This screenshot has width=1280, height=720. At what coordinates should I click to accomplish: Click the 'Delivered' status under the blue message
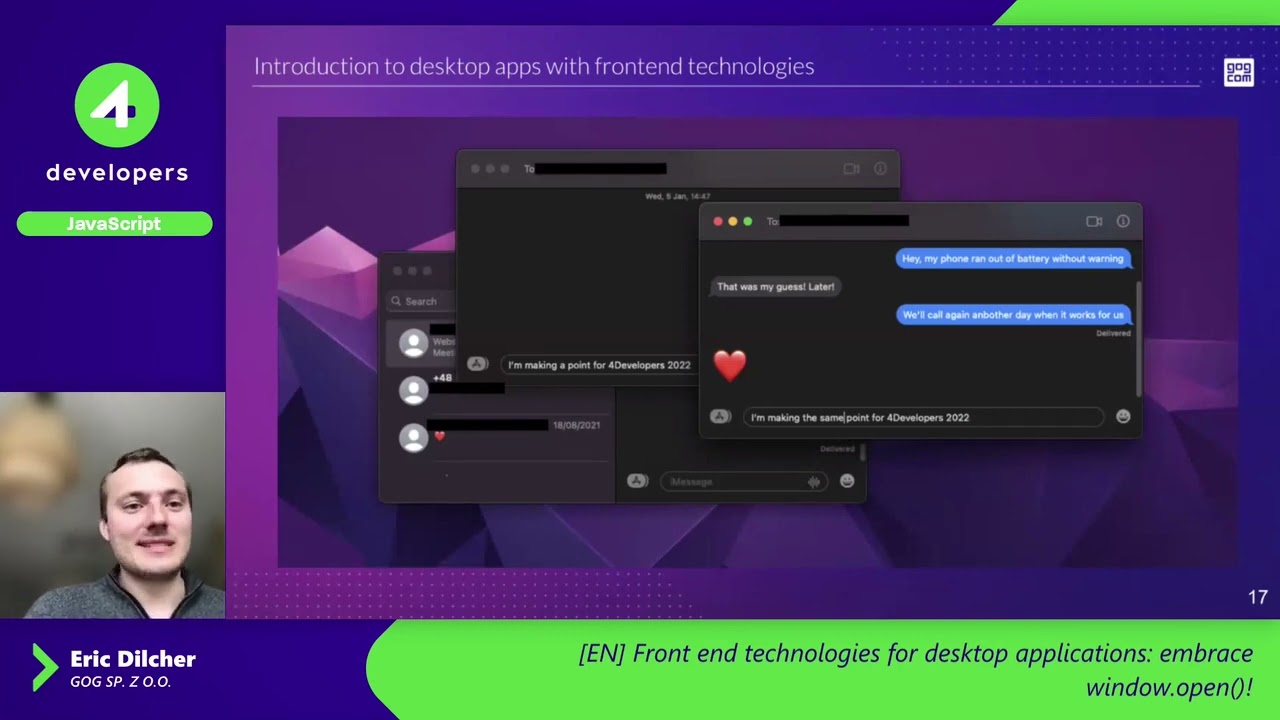[1113, 333]
